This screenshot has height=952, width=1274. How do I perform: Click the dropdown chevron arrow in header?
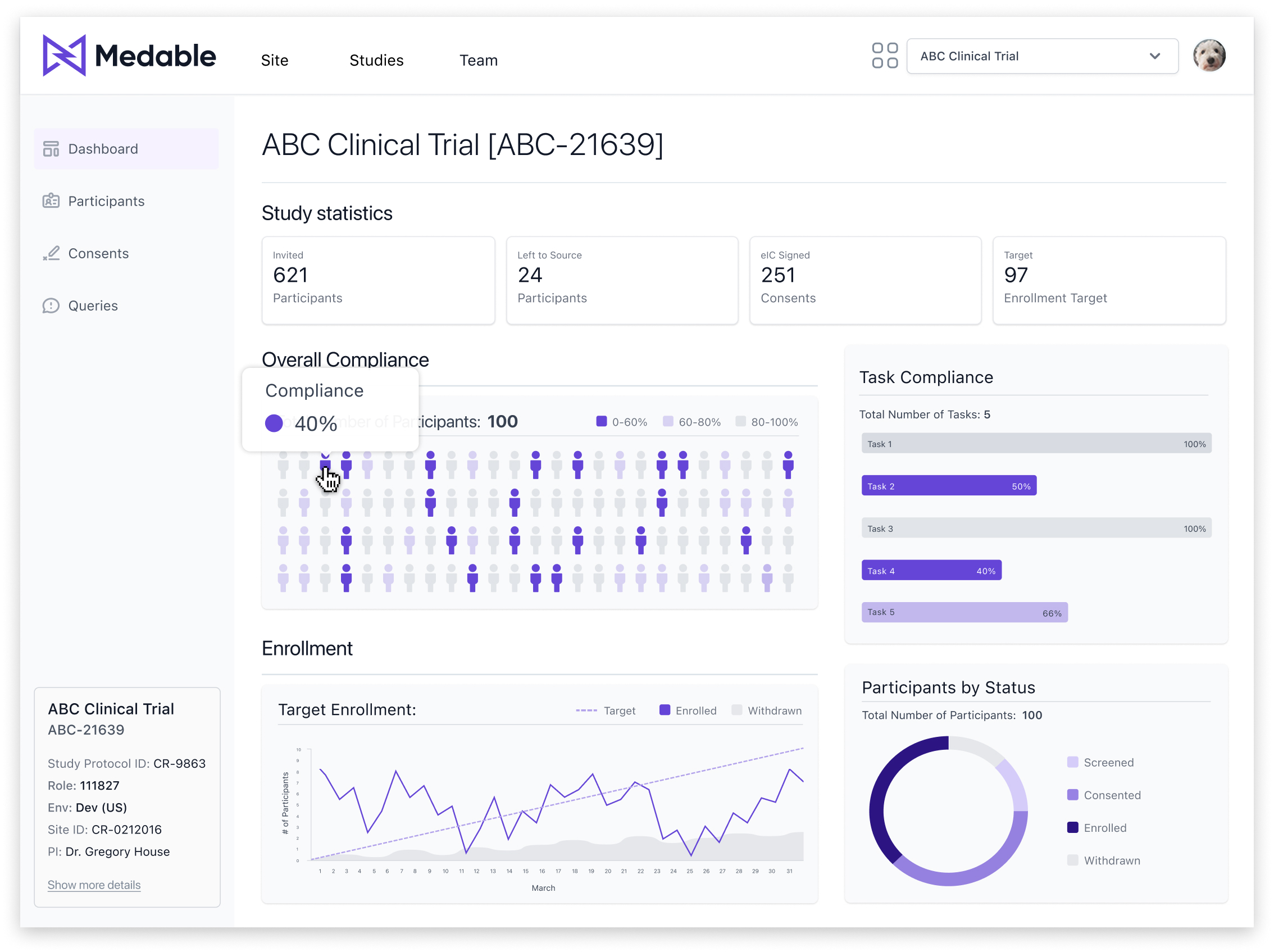point(1154,56)
